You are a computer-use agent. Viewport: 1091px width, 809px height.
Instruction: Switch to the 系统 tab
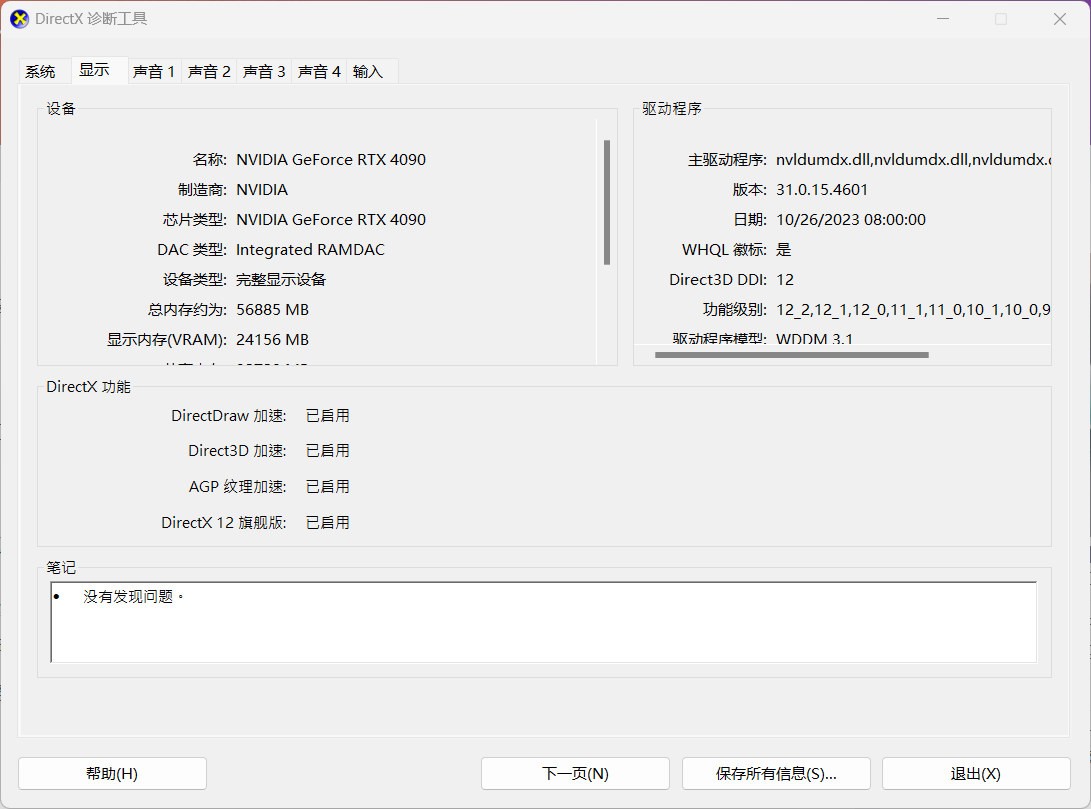coord(40,71)
